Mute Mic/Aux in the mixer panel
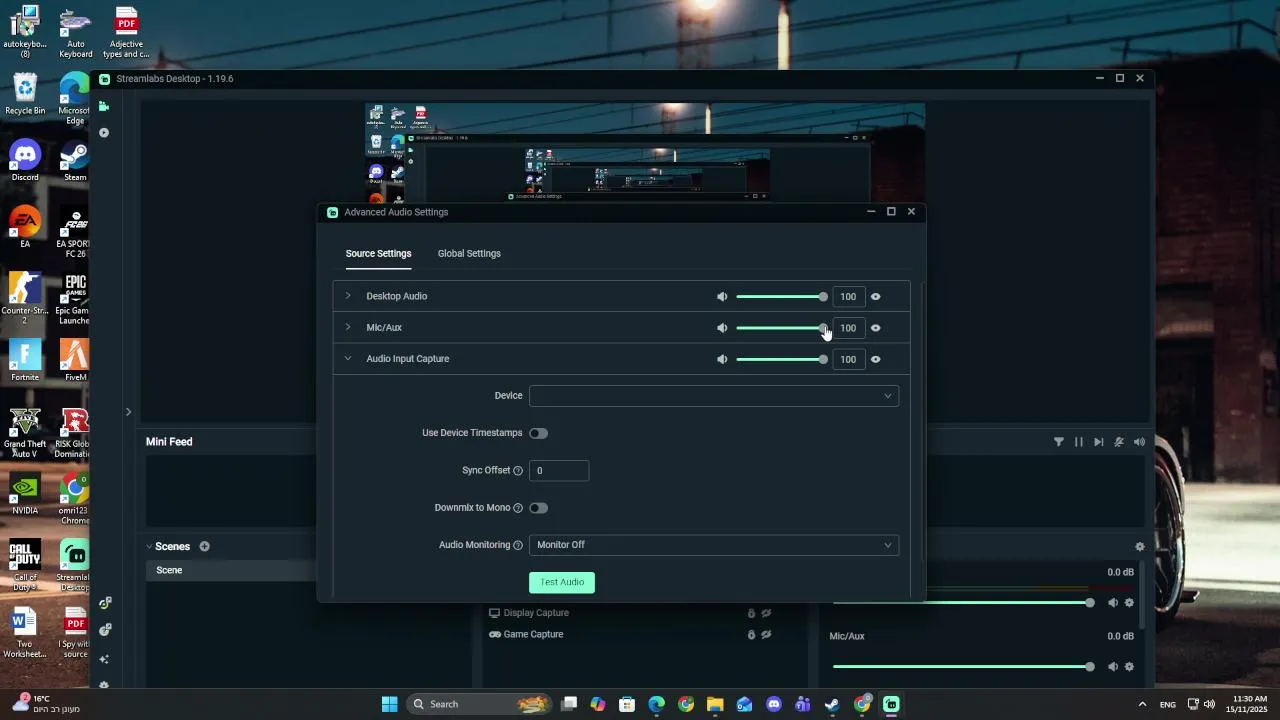This screenshot has height=720, width=1280. click(1113, 667)
